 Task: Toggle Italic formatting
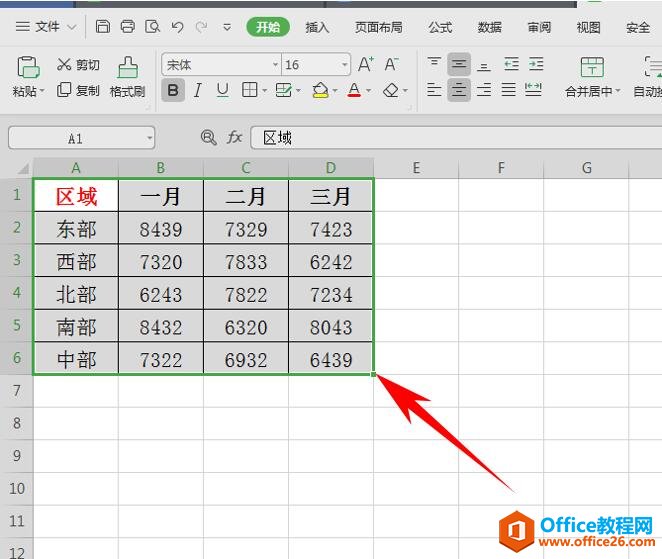(197, 90)
